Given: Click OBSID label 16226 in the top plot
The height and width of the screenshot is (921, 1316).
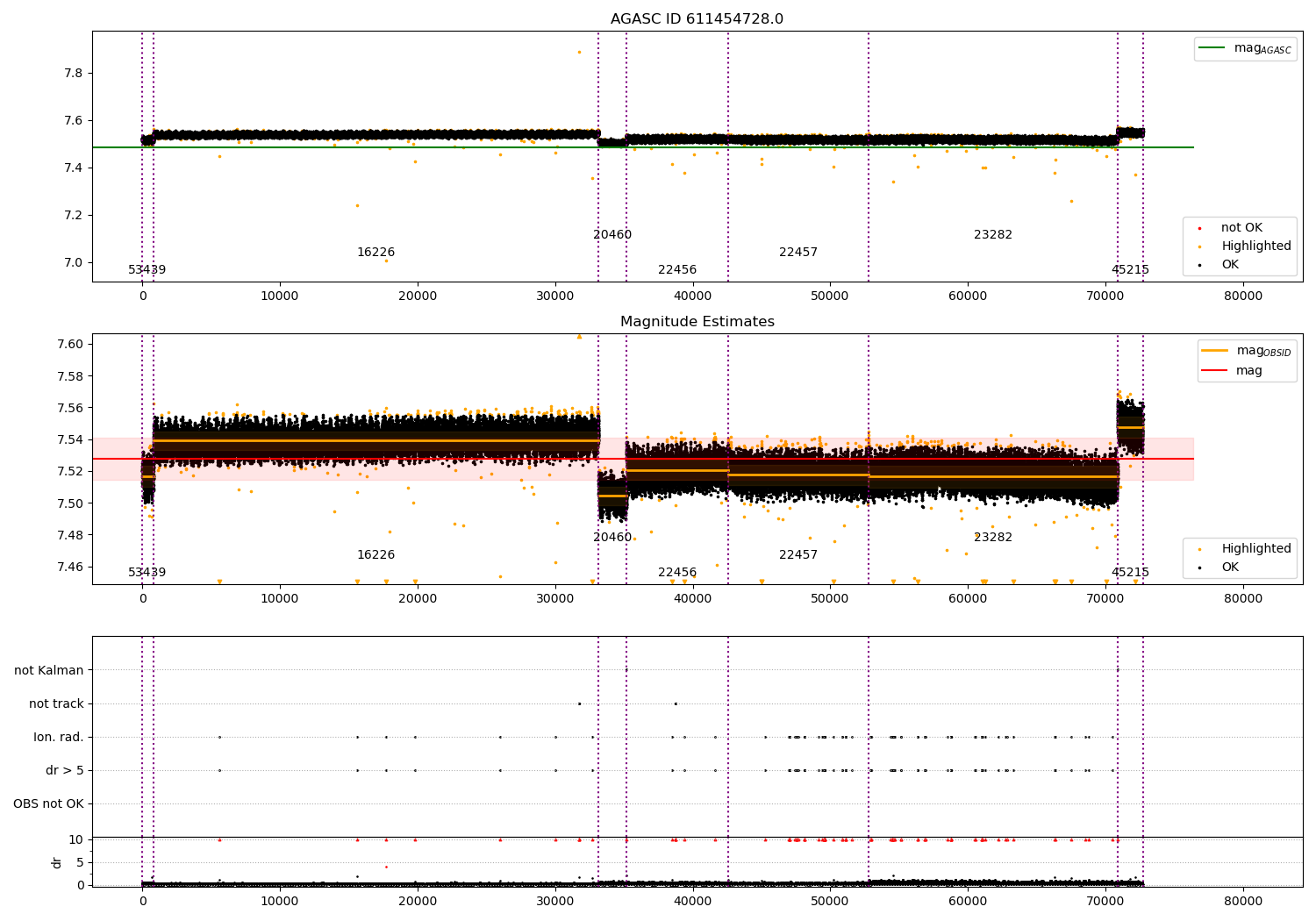Looking at the screenshot, I should point(375,253).
